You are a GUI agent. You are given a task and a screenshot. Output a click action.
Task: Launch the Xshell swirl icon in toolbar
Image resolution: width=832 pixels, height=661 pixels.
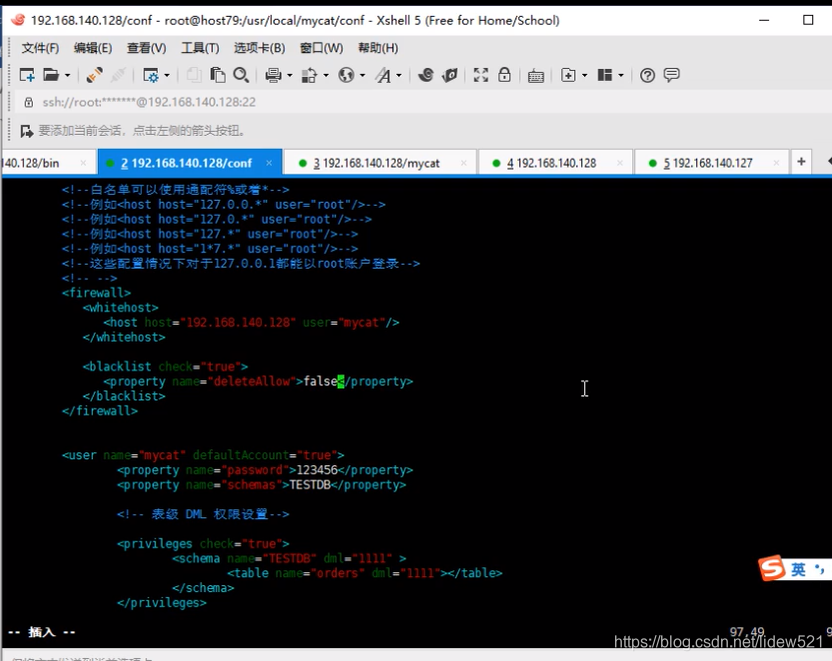coord(426,75)
